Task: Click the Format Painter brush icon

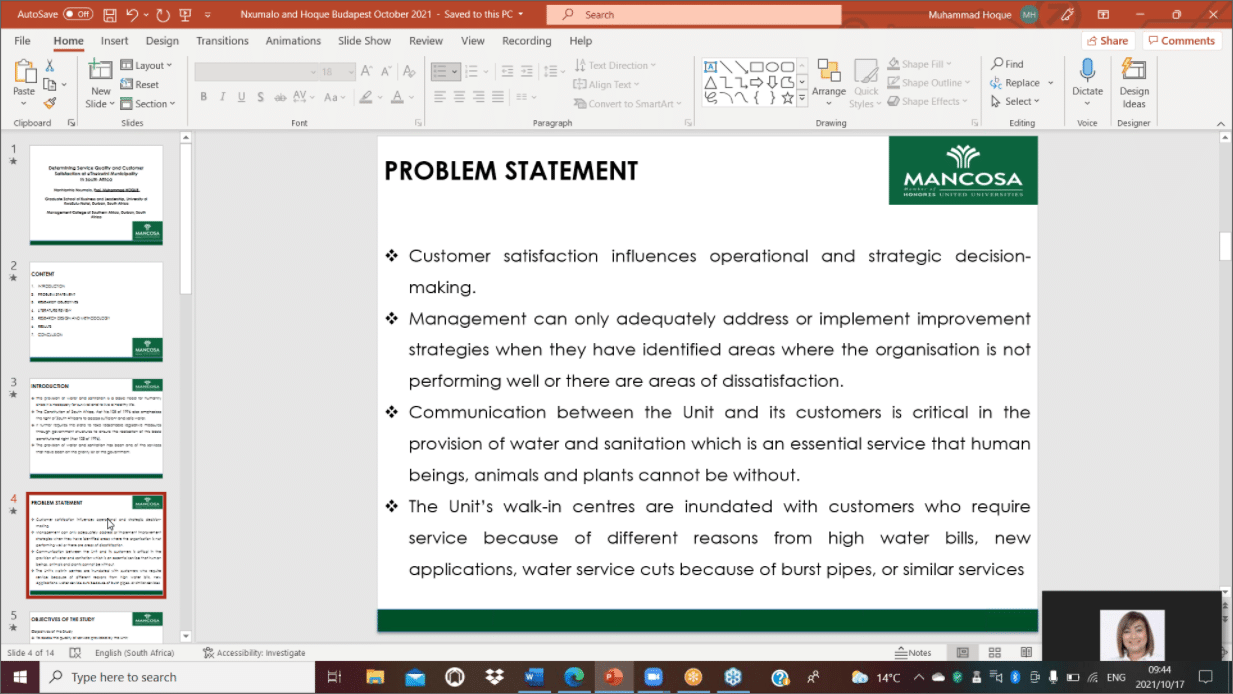Action: [49, 103]
